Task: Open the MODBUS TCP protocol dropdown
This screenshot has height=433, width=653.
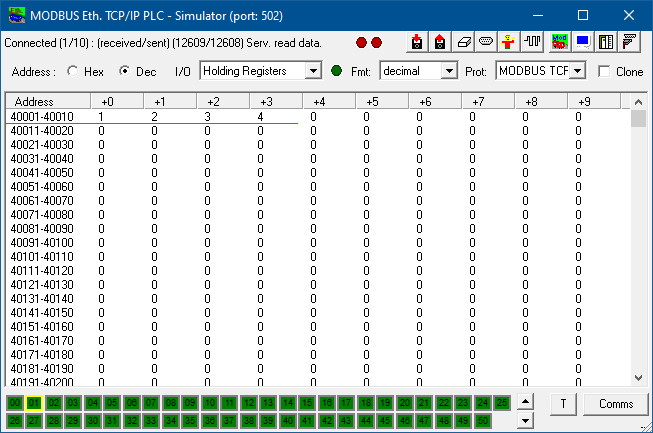Action: tap(577, 71)
